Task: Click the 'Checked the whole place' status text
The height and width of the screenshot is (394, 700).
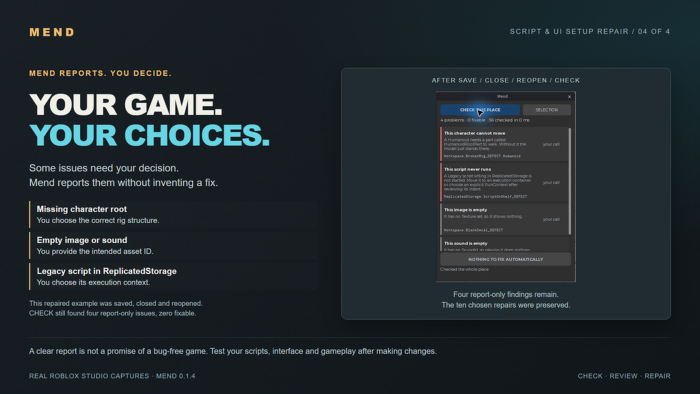Action: click(x=464, y=269)
